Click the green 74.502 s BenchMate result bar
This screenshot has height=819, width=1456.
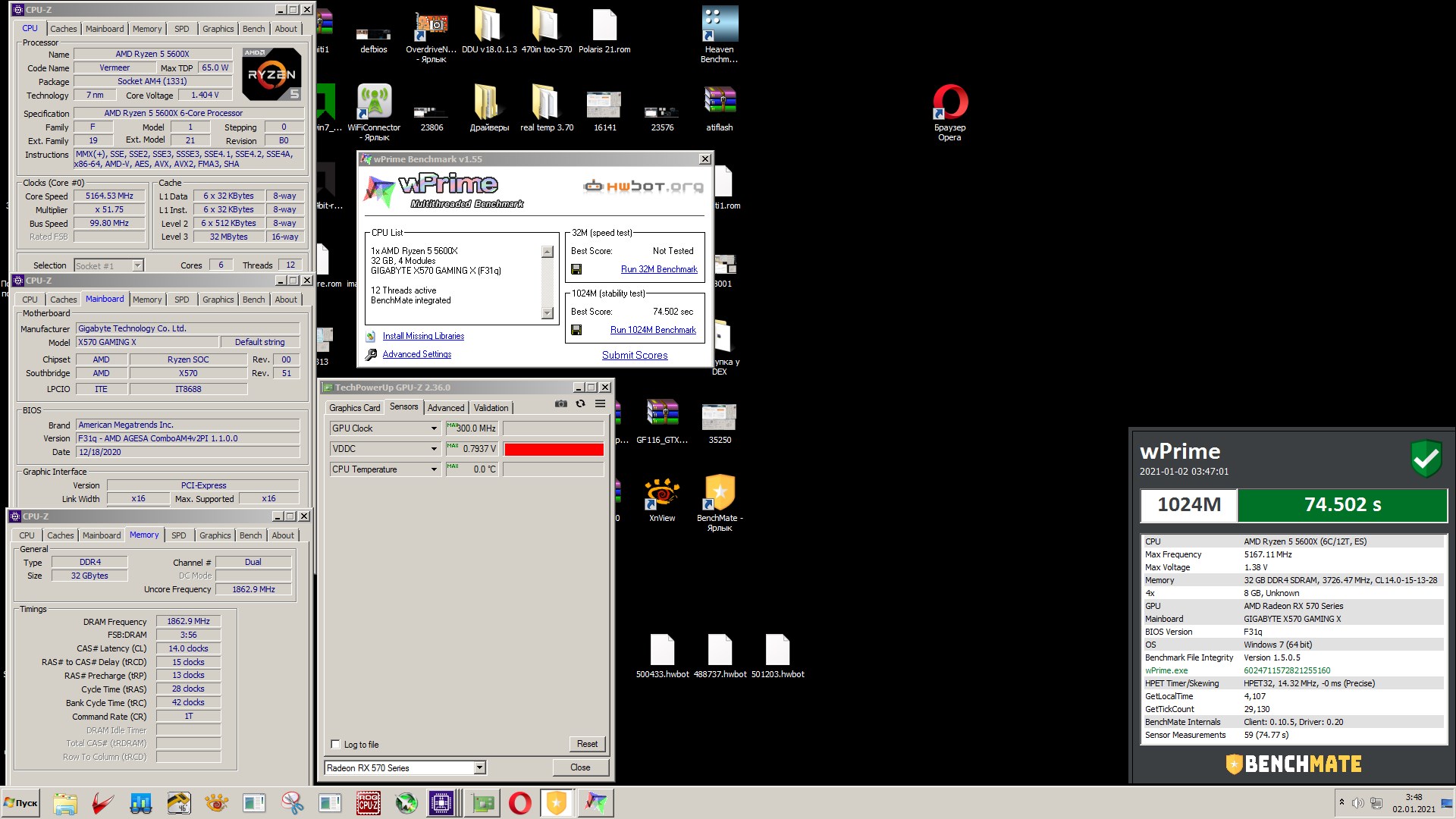(1342, 505)
